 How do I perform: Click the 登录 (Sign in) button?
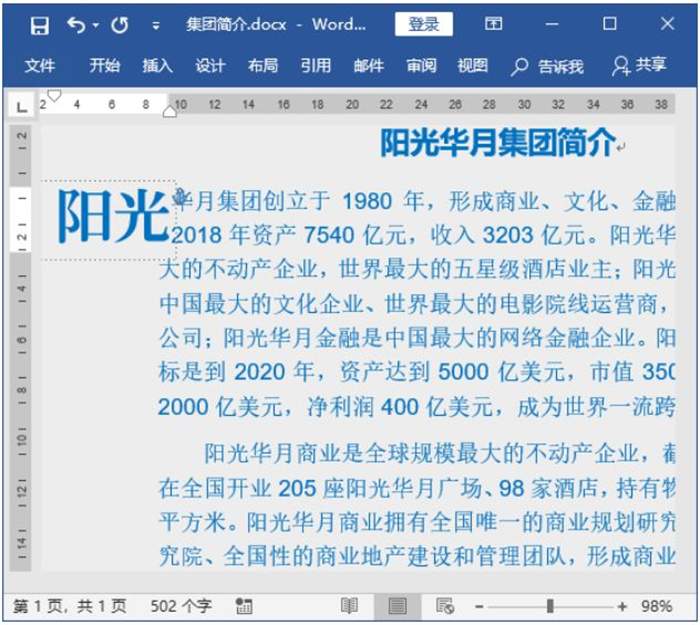click(x=423, y=25)
